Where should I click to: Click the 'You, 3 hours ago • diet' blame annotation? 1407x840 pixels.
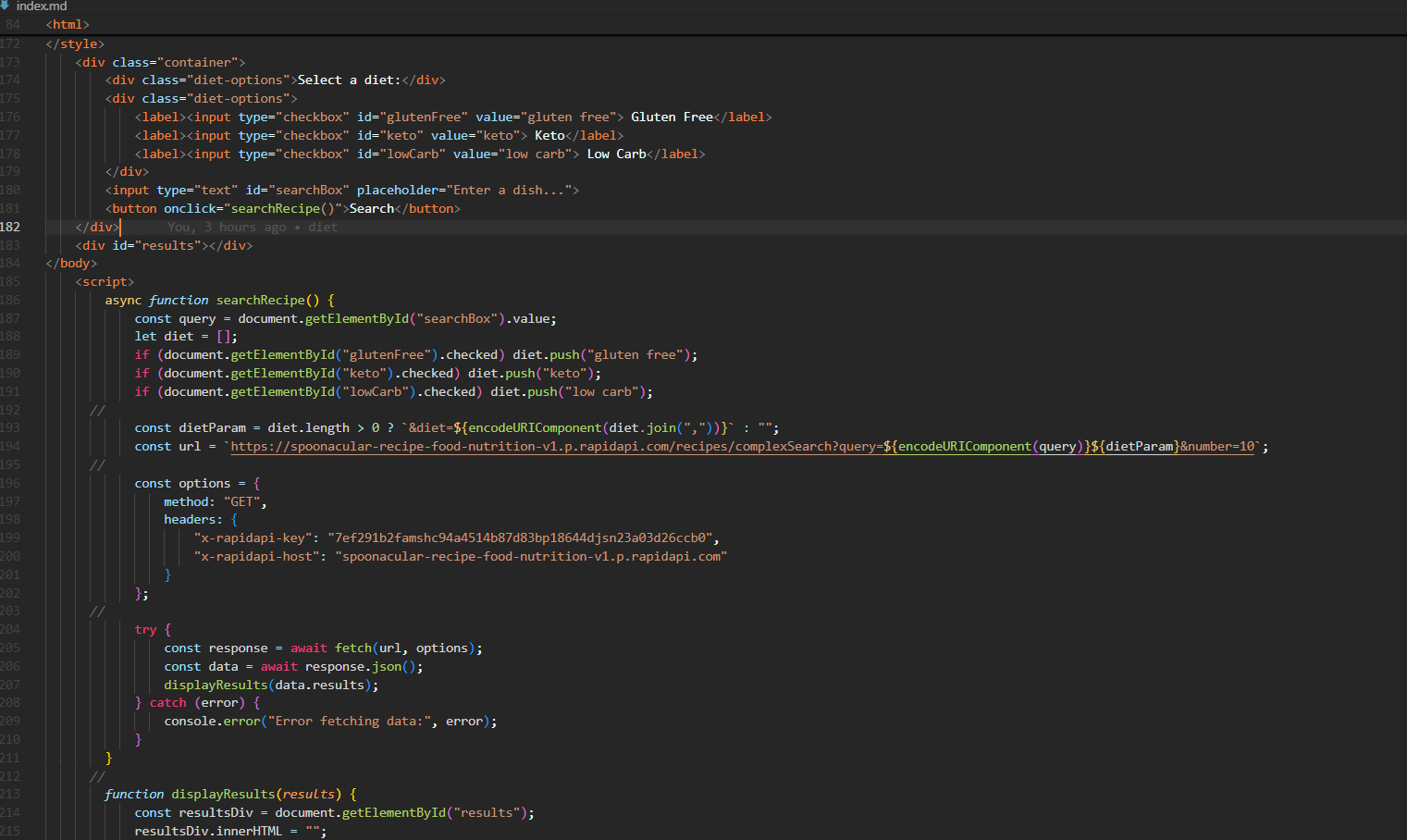[253, 228]
